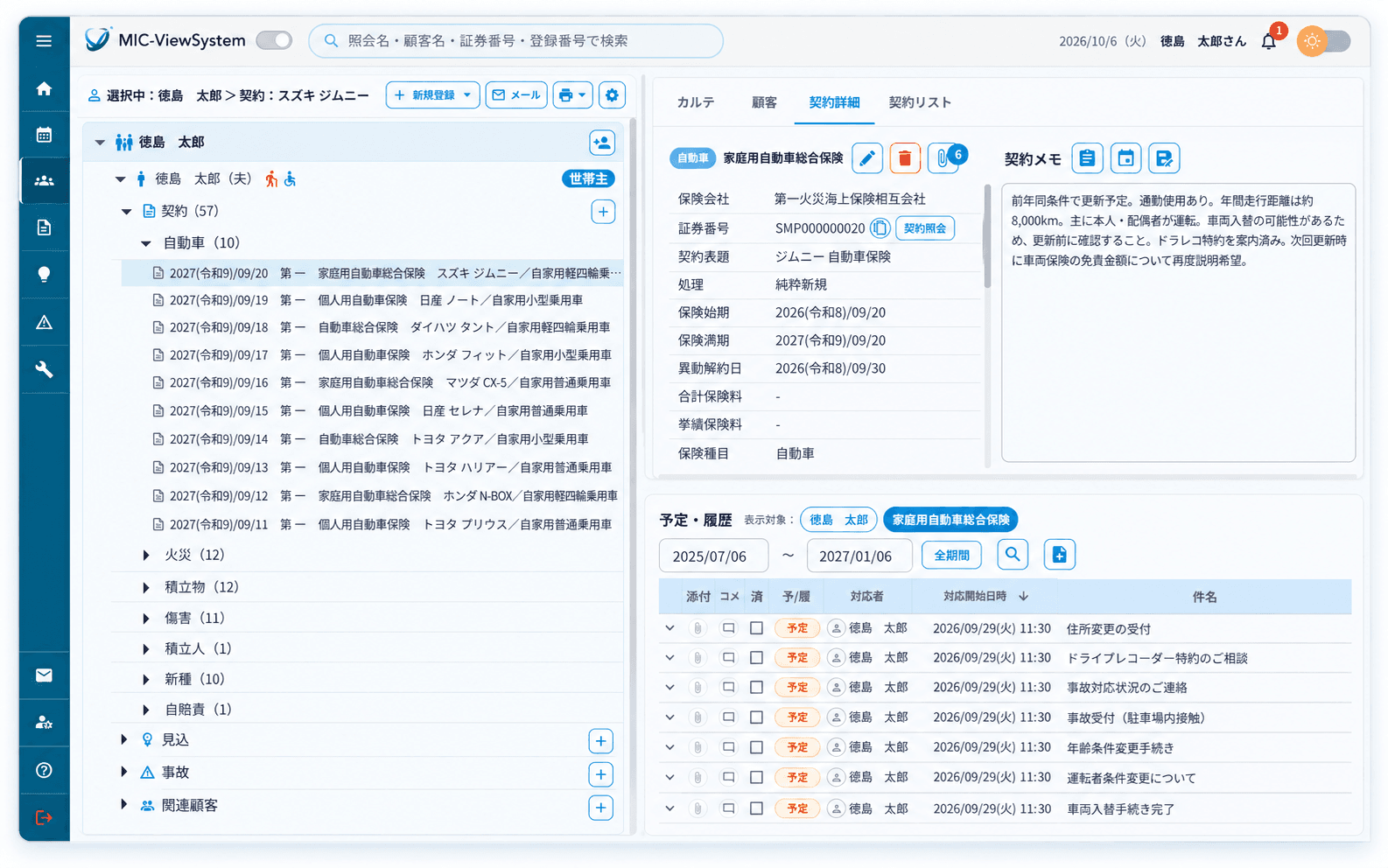Expand the row for 年齢条件変更手続き

coord(669,747)
